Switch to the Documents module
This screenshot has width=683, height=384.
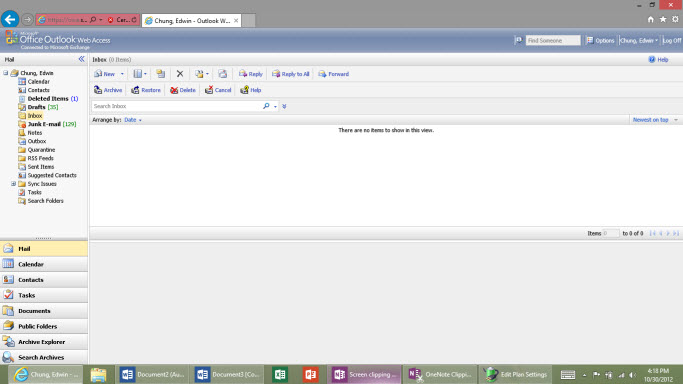44,311
